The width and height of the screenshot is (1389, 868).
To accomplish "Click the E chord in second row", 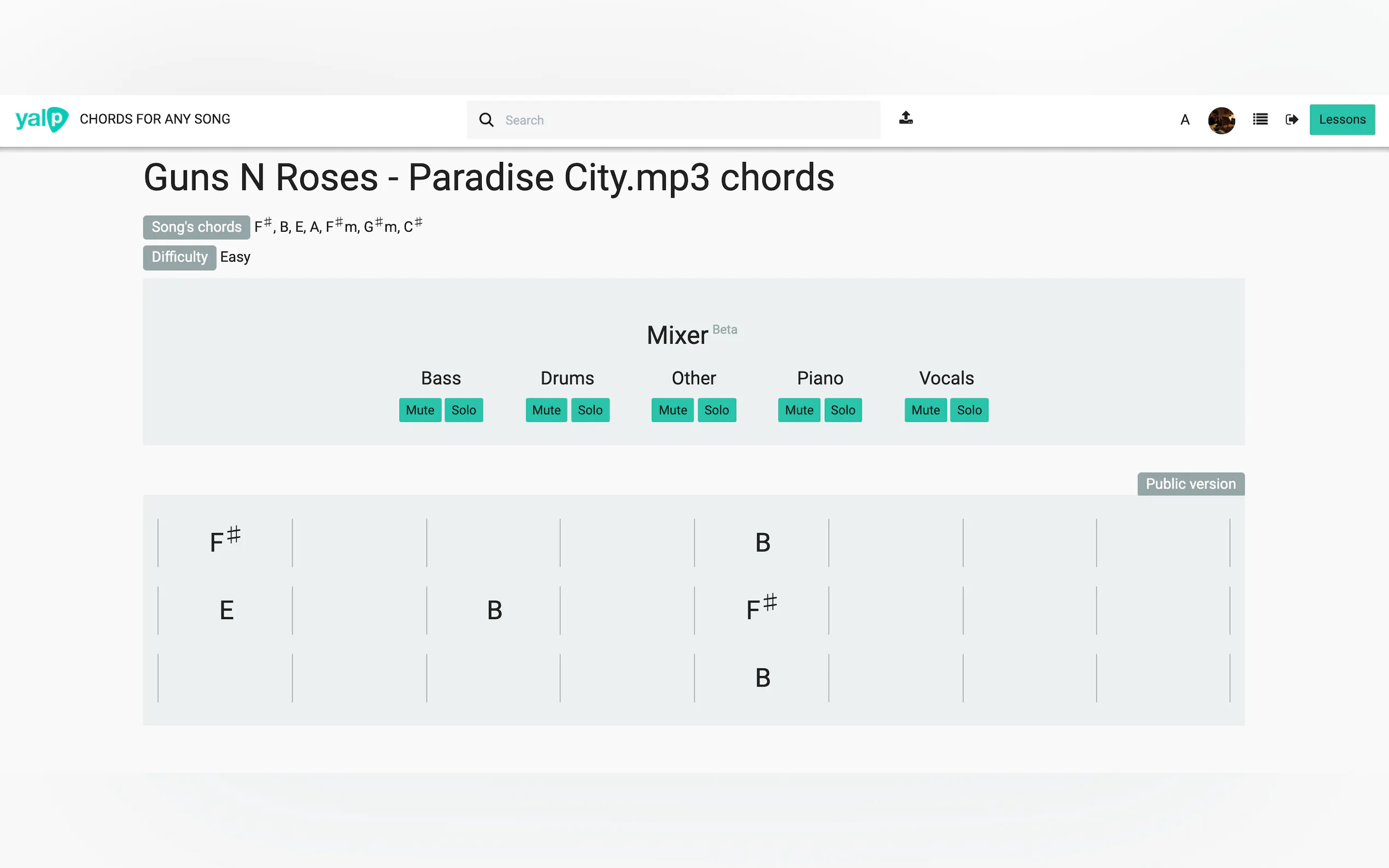I will [226, 609].
